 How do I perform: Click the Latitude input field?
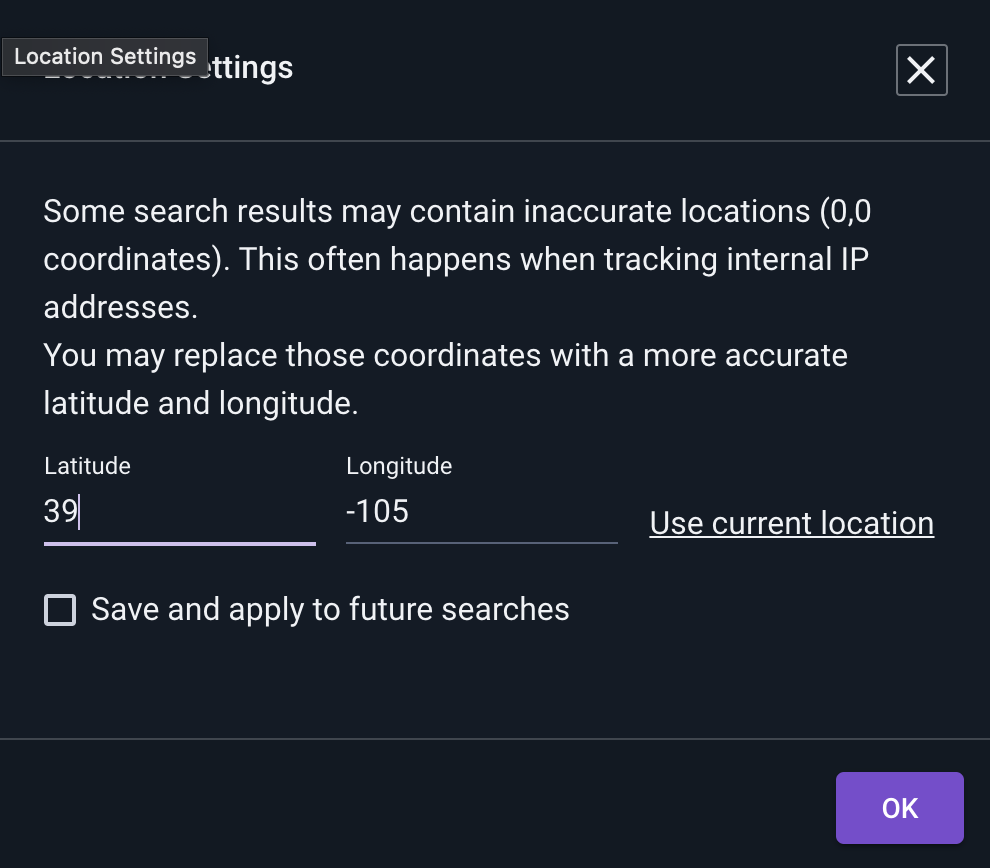pyautogui.click(x=179, y=511)
